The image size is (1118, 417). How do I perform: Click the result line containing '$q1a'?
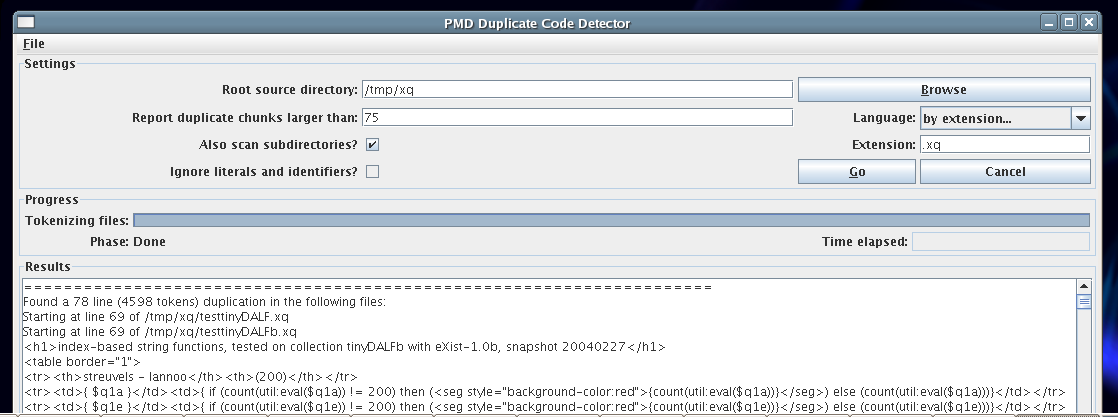(x=544, y=392)
